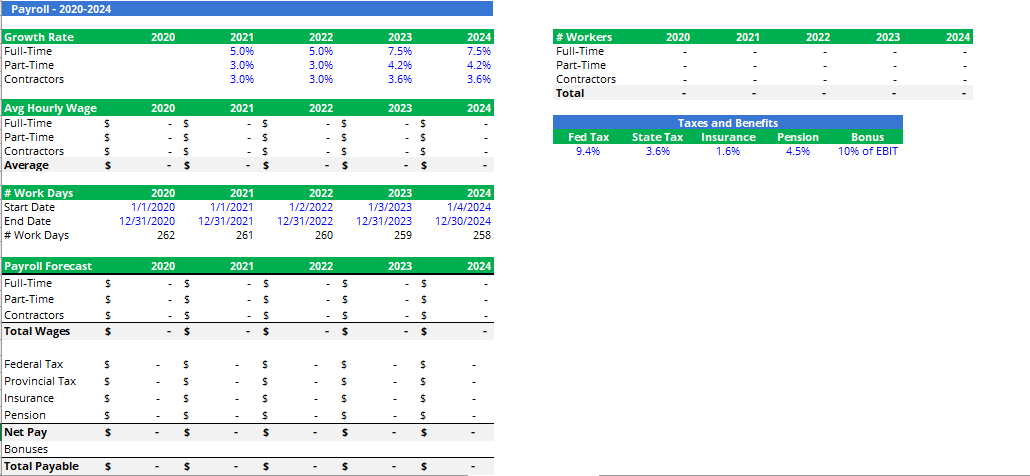Select the 'End Date' row label
Viewport: 1030px width, 476px height.
click(x=27, y=221)
